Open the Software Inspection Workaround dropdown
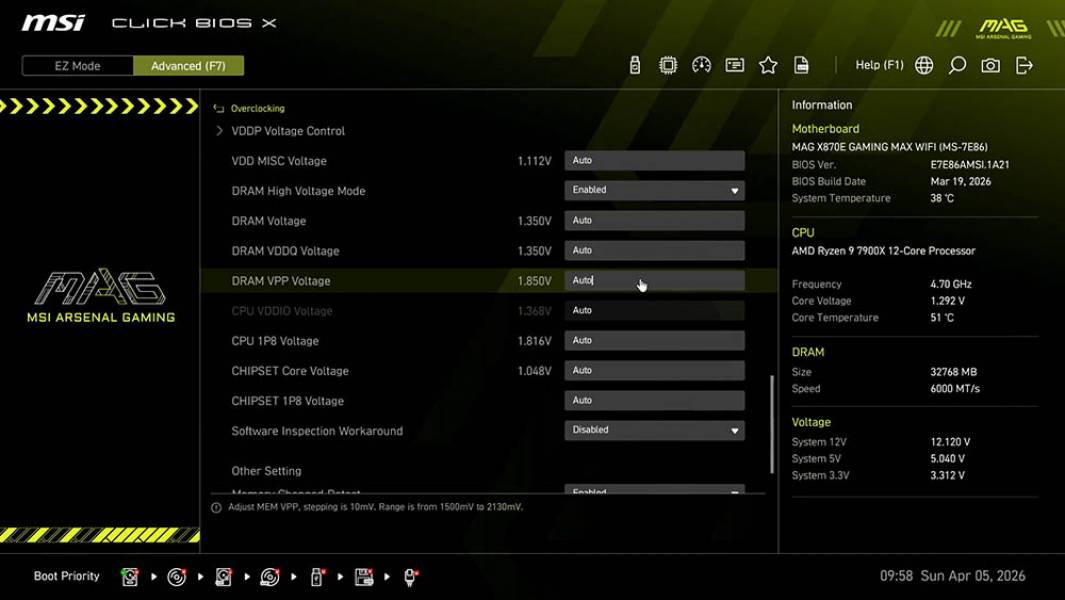1065x600 pixels. (653, 429)
